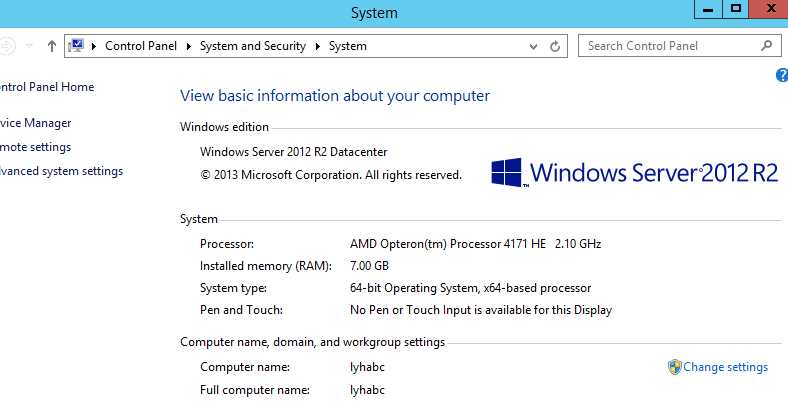Click the Up arrow navigation icon
Screen dimensions: 788x408
click(51, 46)
